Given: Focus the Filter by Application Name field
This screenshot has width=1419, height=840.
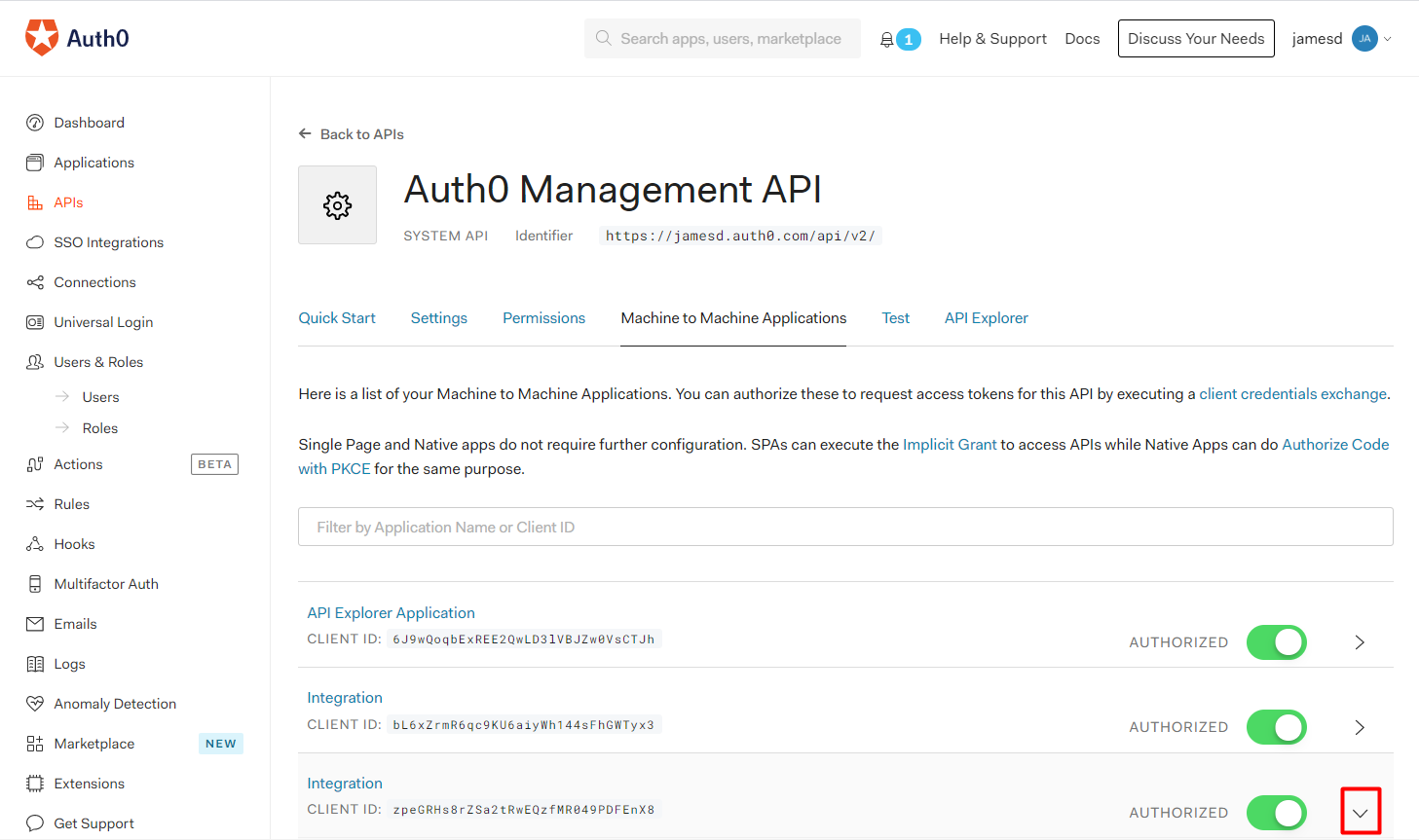Looking at the screenshot, I should 845,527.
